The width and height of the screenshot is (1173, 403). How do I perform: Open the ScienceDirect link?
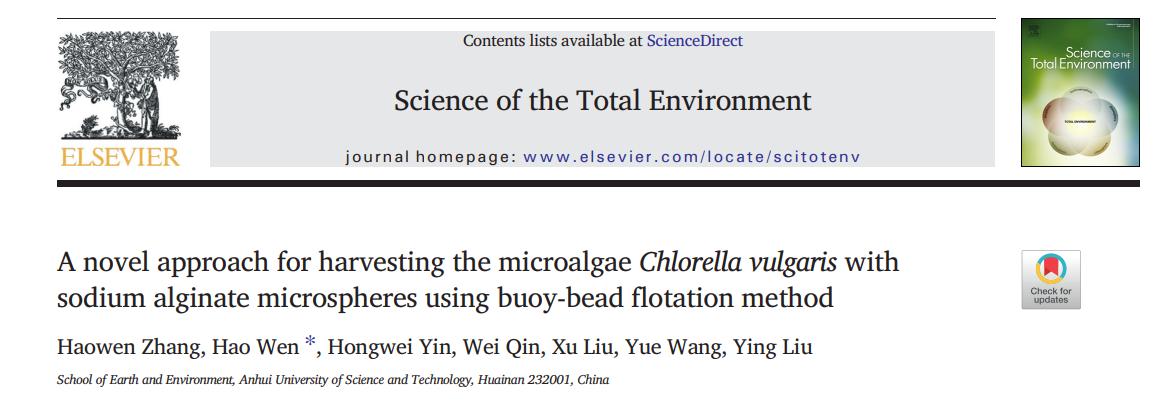coord(694,41)
